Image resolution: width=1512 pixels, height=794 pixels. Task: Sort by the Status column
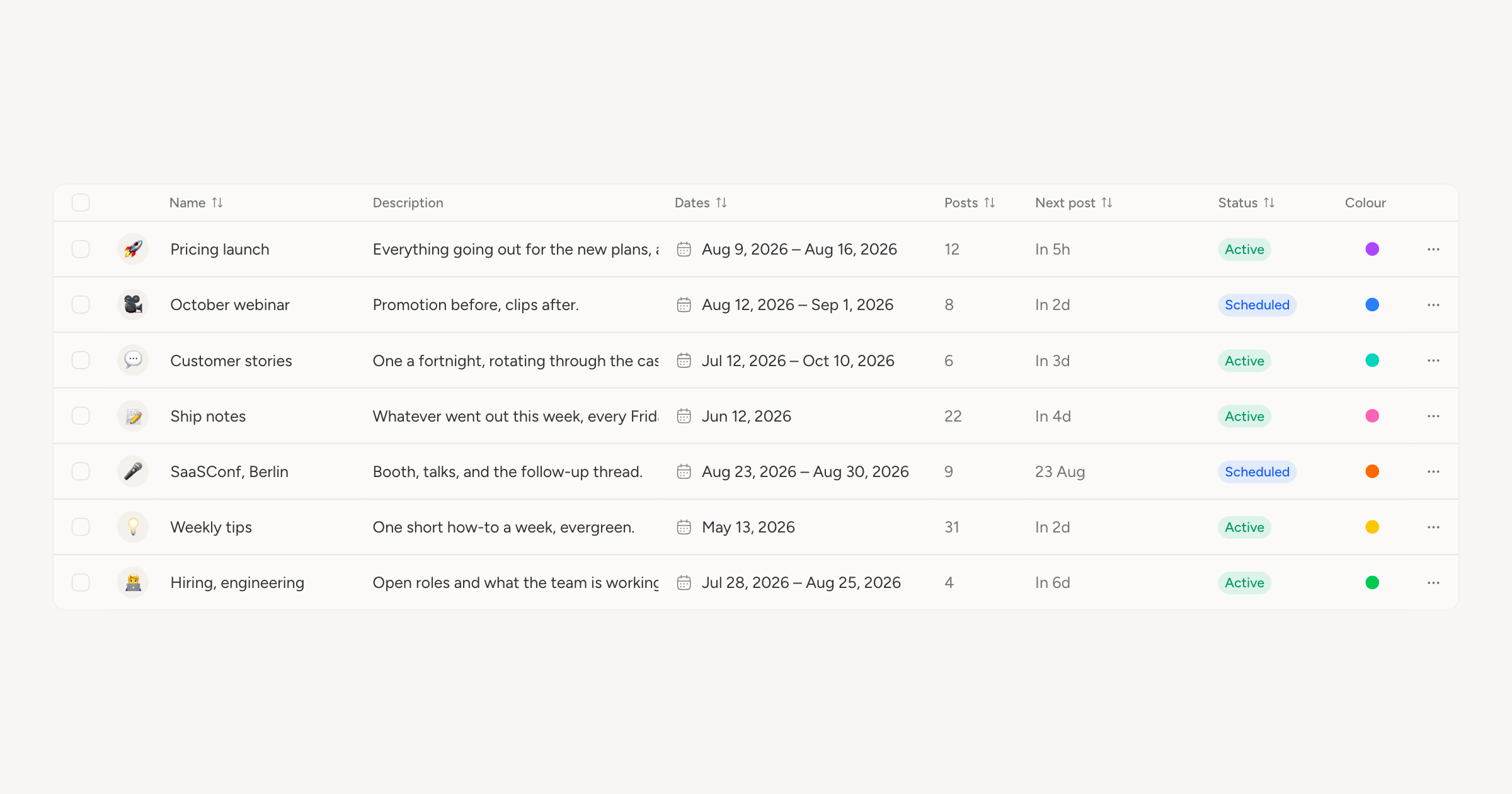[x=1246, y=202]
